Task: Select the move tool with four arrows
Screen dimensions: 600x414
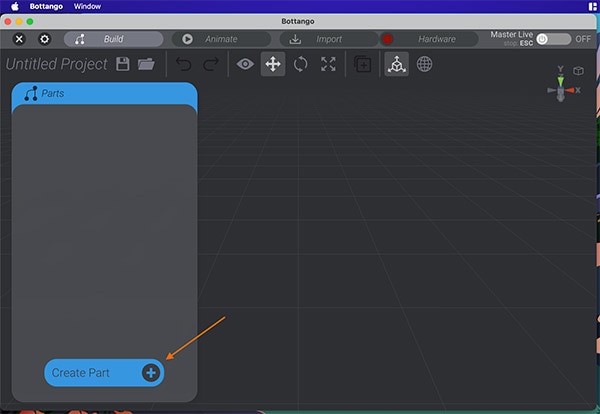Action: (272, 64)
